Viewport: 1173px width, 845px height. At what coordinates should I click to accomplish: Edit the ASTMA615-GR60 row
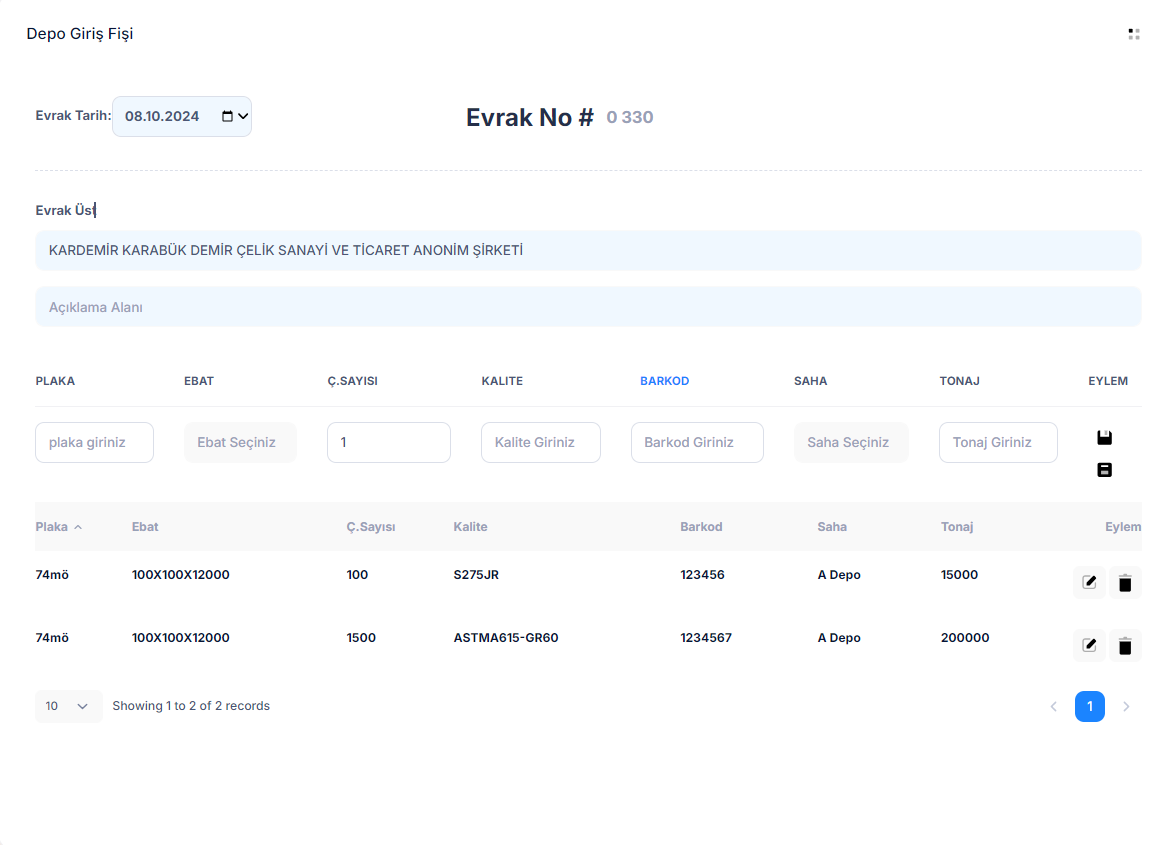pyautogui.click(x=1089, y=645)
